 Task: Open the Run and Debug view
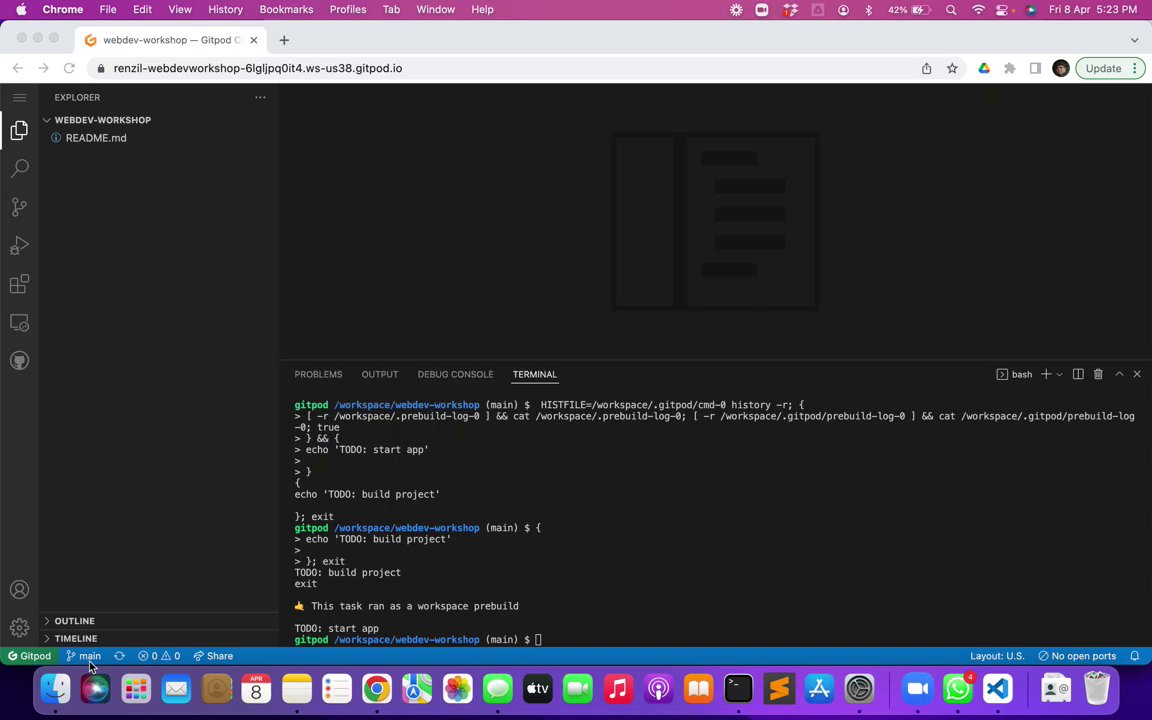click(x=19, y=245)
